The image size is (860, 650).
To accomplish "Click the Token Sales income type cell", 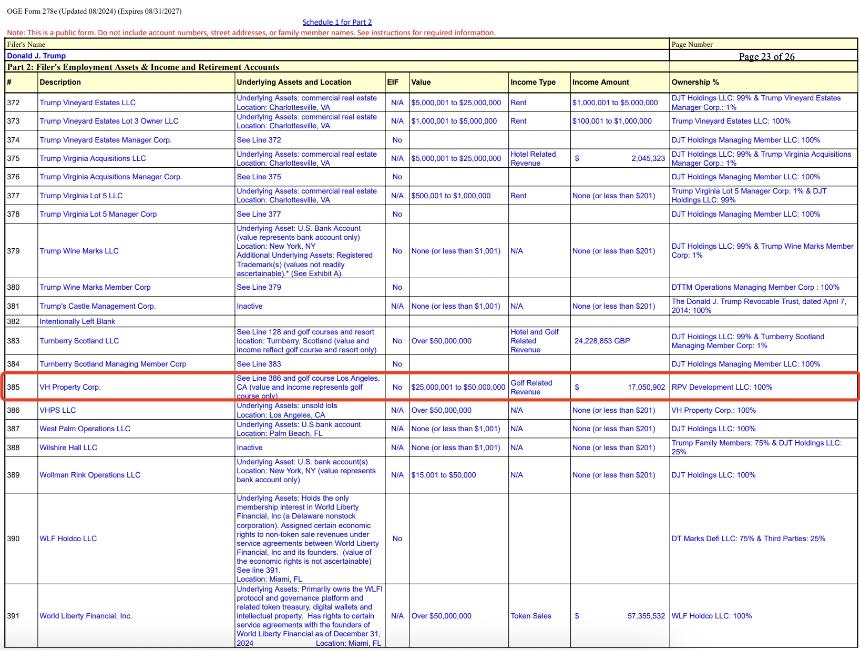I will pos(530,616).
